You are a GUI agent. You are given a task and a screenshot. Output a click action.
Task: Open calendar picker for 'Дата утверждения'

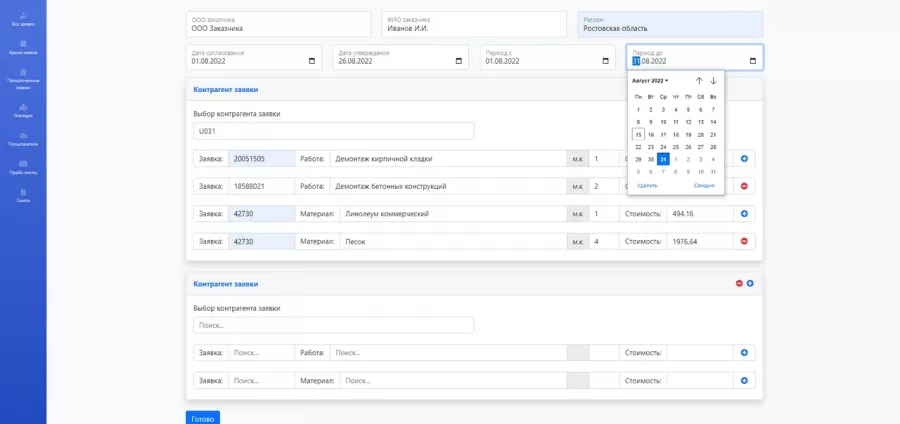click(x=459, y=61)
